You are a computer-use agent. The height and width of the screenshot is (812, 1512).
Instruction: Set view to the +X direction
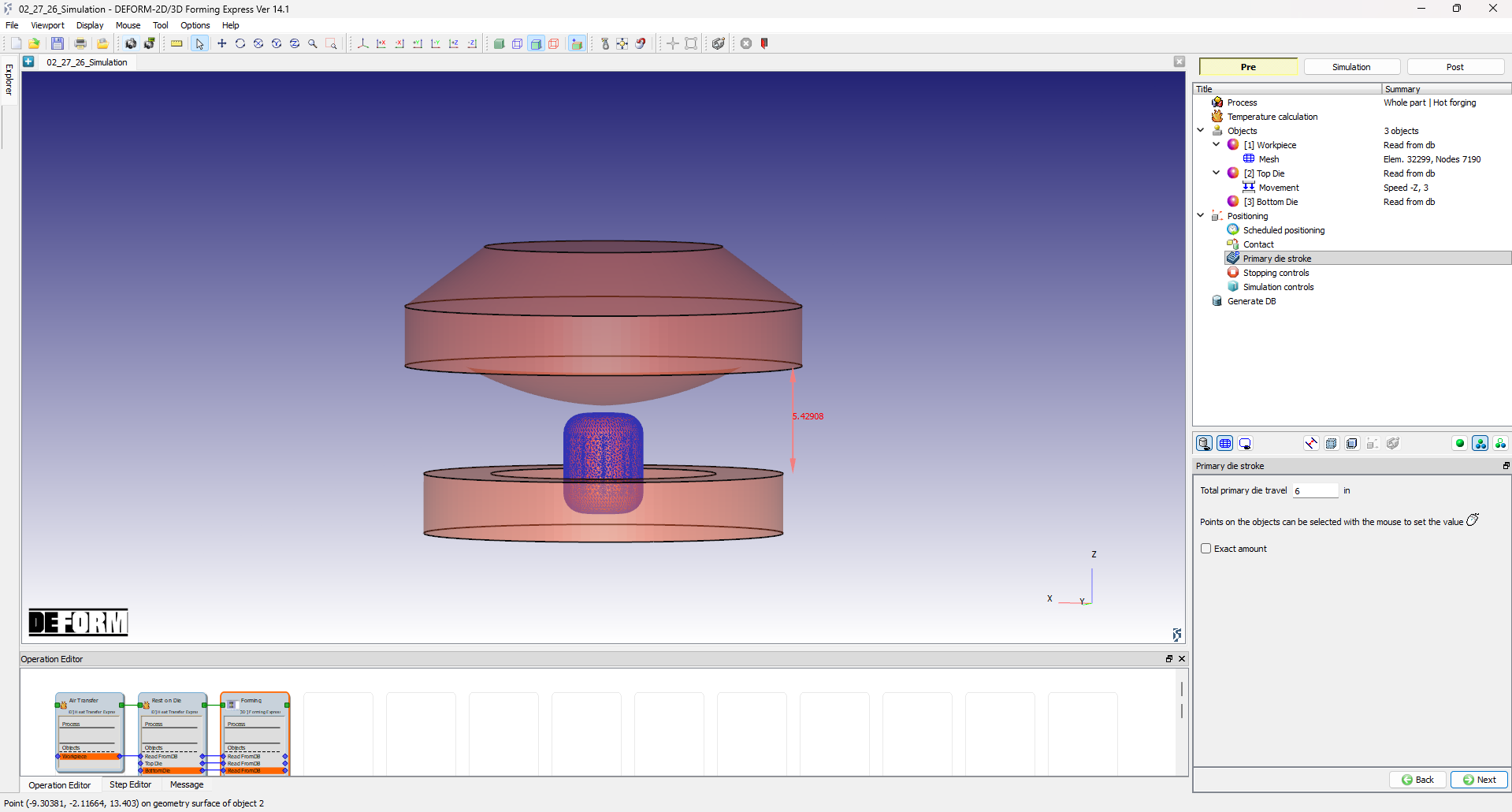(381, 43)
